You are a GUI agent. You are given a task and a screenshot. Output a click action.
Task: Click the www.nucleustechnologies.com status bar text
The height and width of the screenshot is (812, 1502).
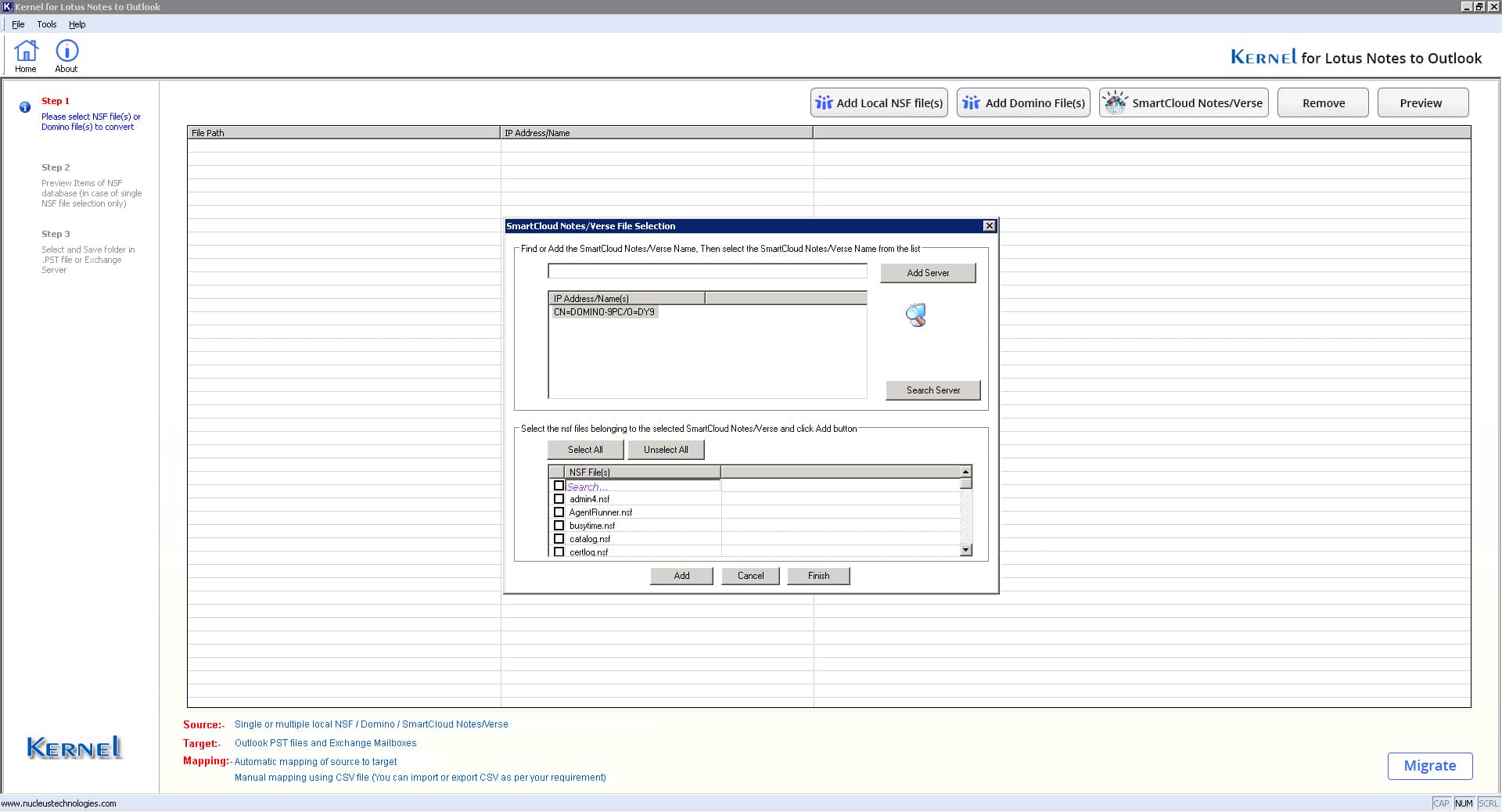[59, 803]
